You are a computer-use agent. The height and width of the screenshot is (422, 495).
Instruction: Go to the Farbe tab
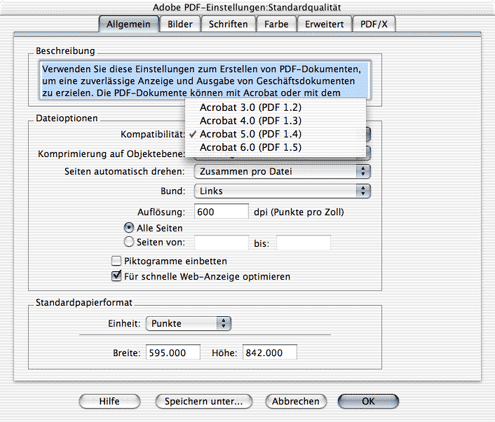click(x=276, y=24)
